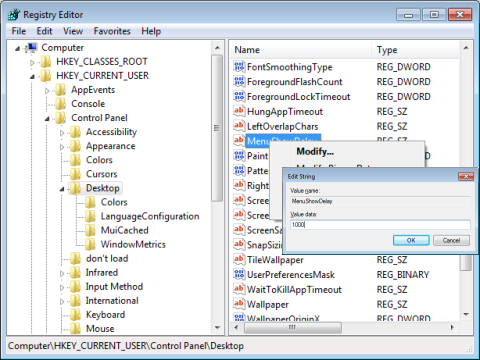Image resolution: width=480 pixels, height=360 pixels.
Task: Select the Mouse tree key
Action: click(x=100, y=329)
